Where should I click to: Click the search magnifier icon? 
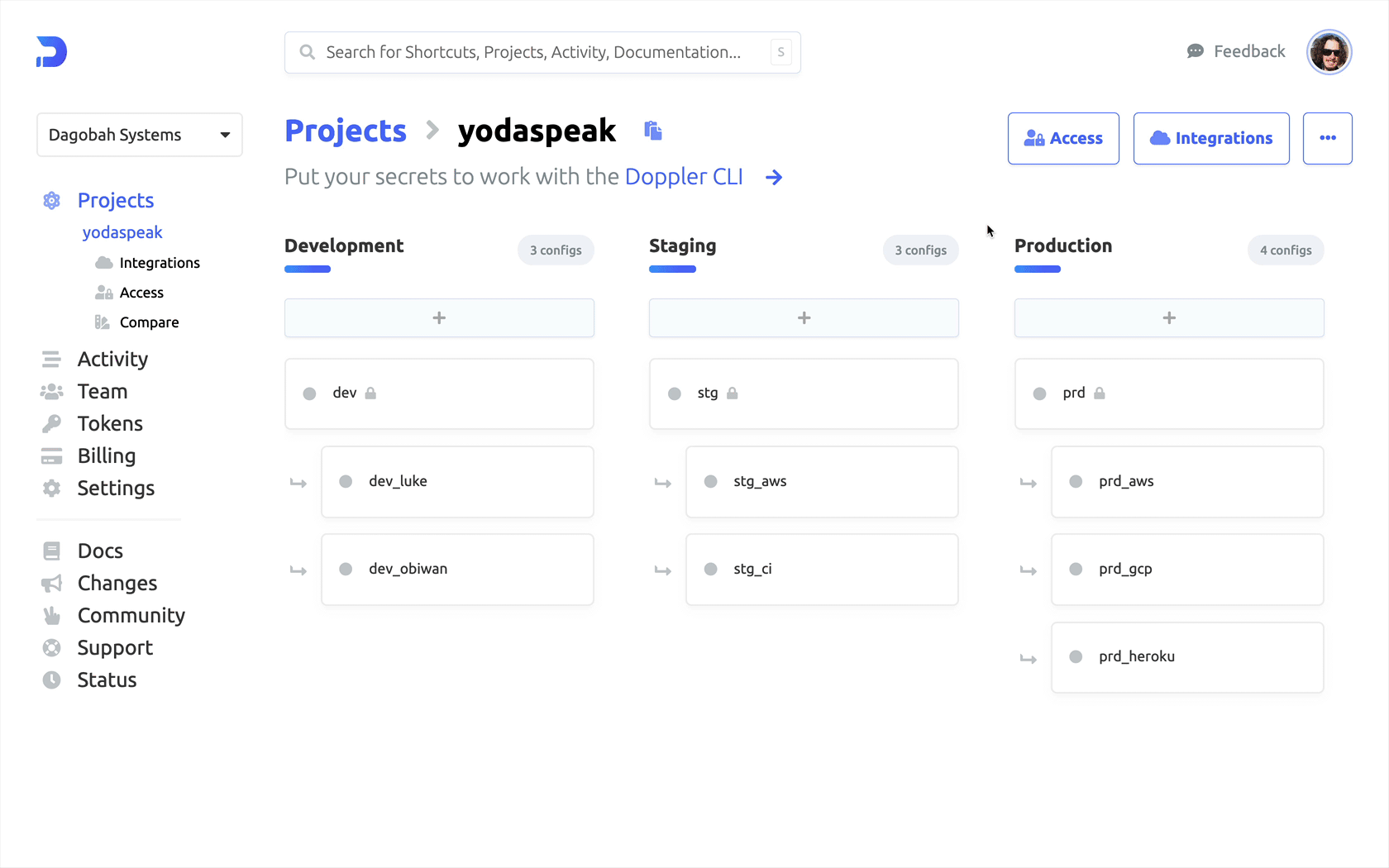pos(307,52)
